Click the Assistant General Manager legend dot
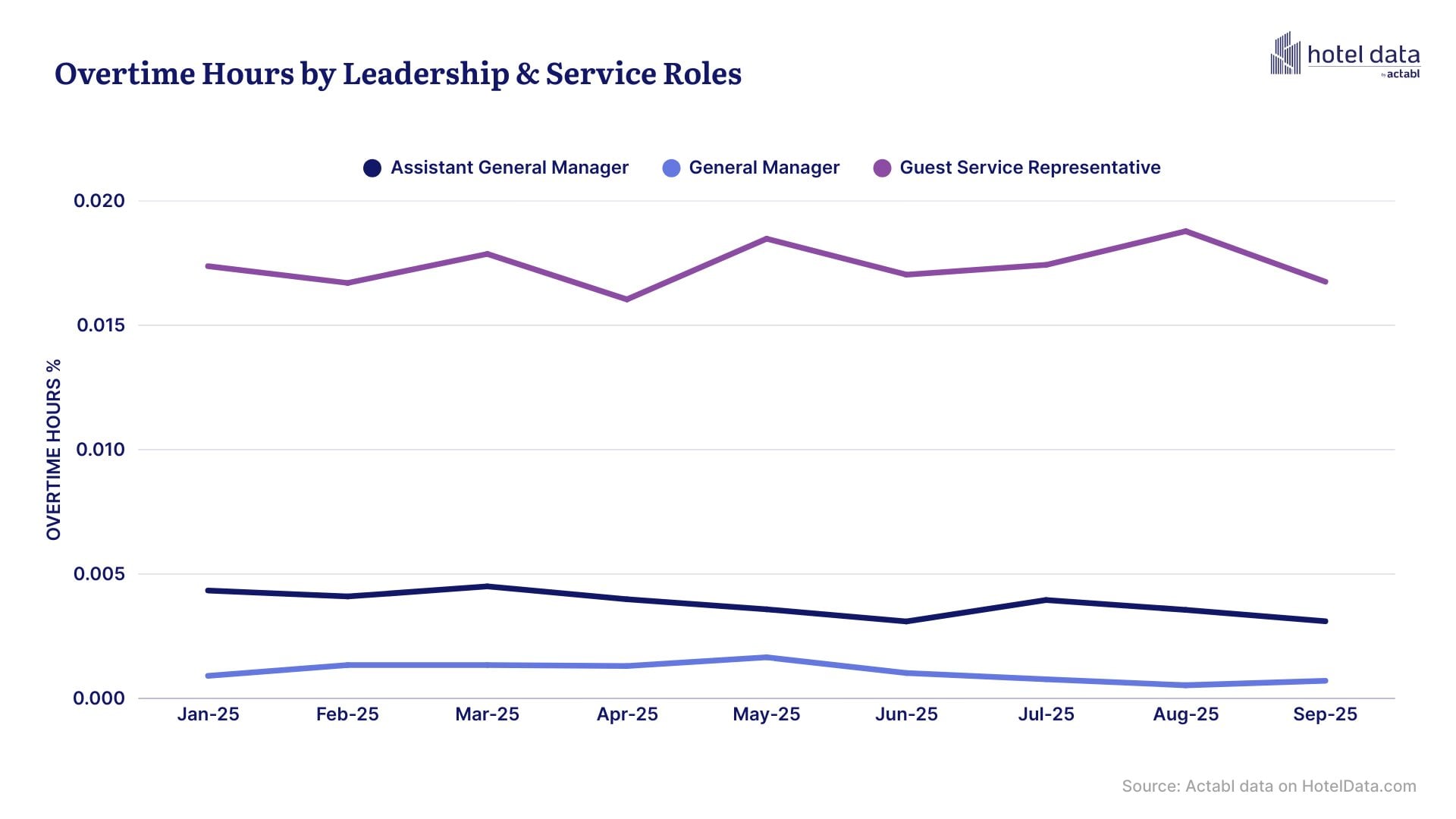This screenshot has width=1456, height=819. click(372, 168)
